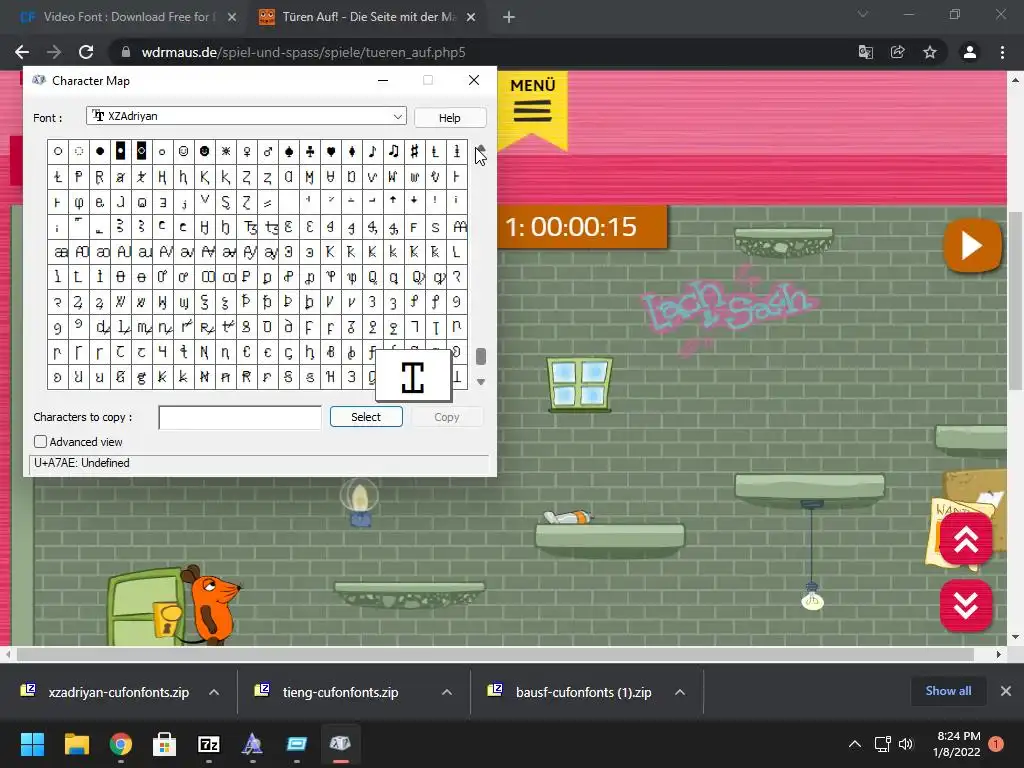This screenshot has width=1024, height=768.
Task: Select the female sign glyph in Character Map
Action: (x=247, y=152)
